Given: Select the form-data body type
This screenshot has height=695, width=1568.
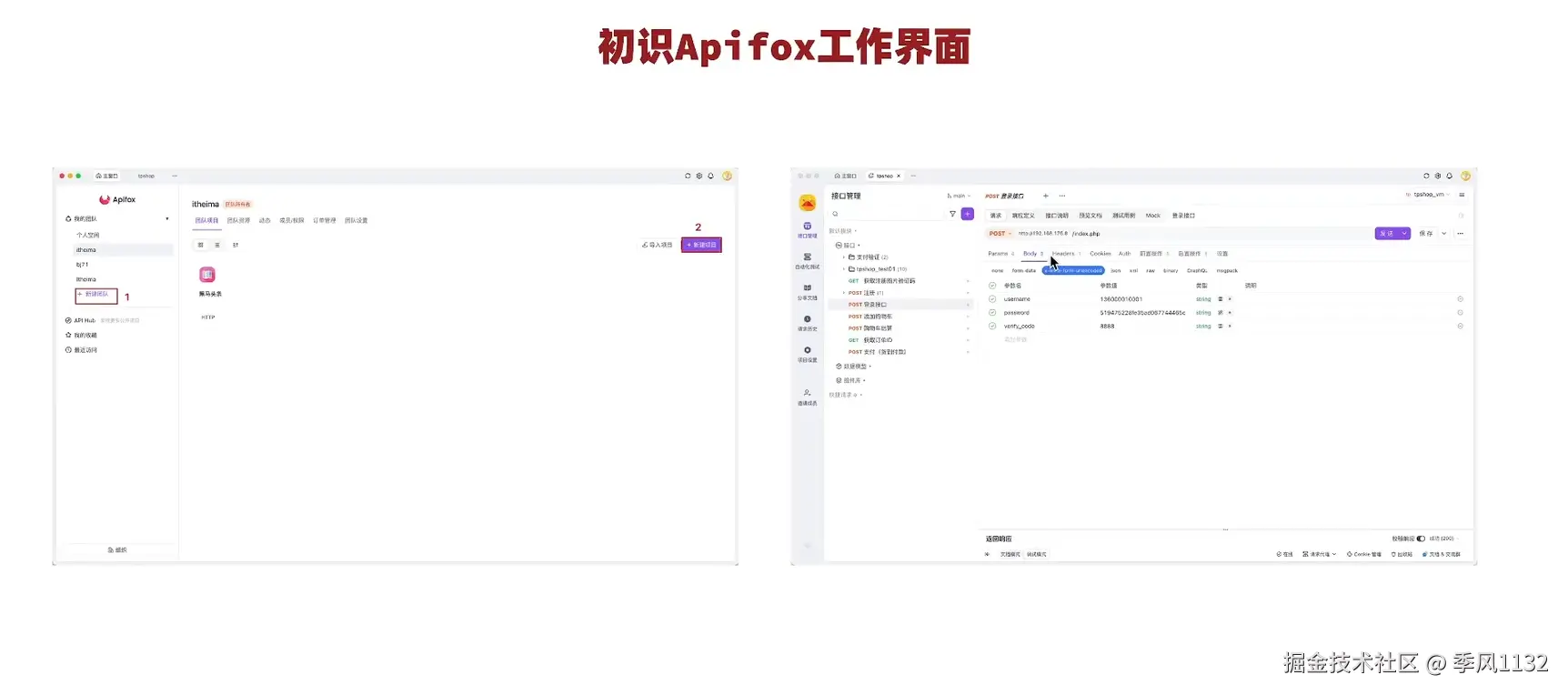Looking at the screenshot, I should coord(1024,270).
